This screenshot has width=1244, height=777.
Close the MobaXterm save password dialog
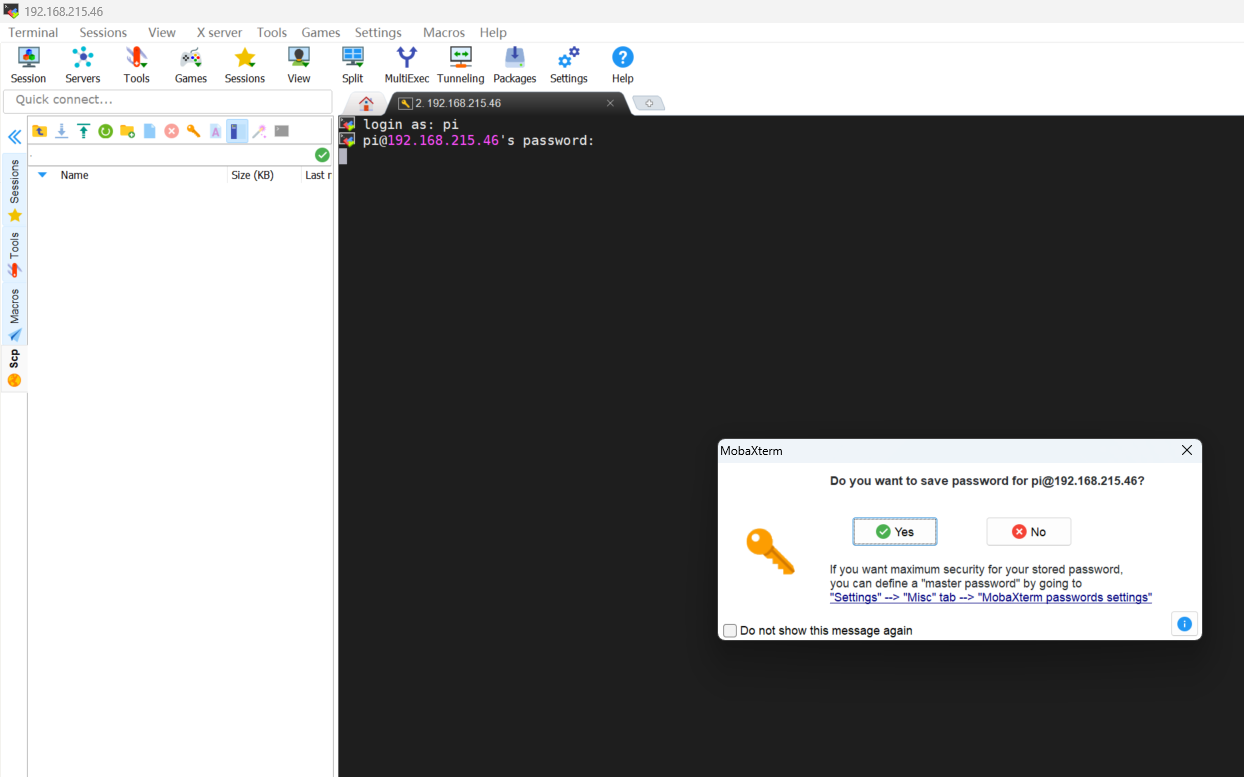[1187, 450]
